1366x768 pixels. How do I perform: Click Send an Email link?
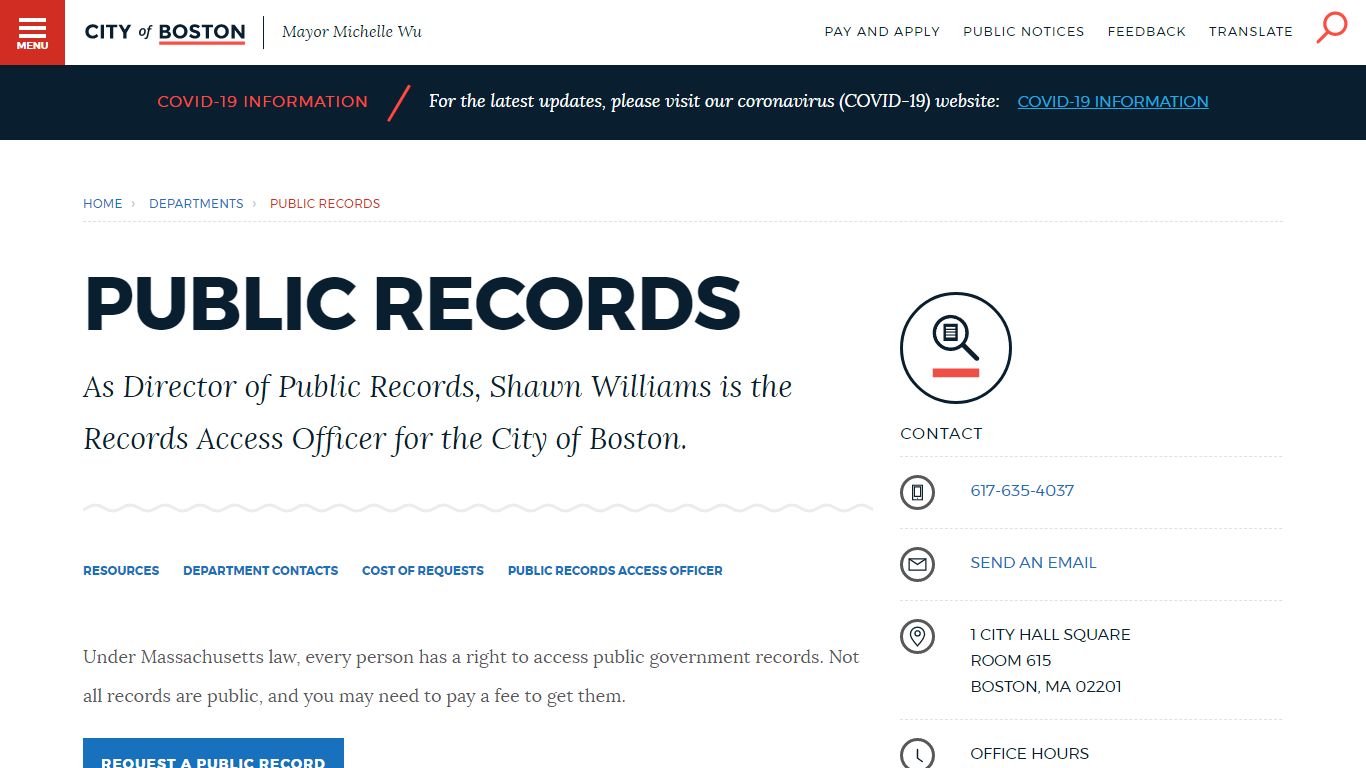pyautogui.click(x=1033, y=562)
